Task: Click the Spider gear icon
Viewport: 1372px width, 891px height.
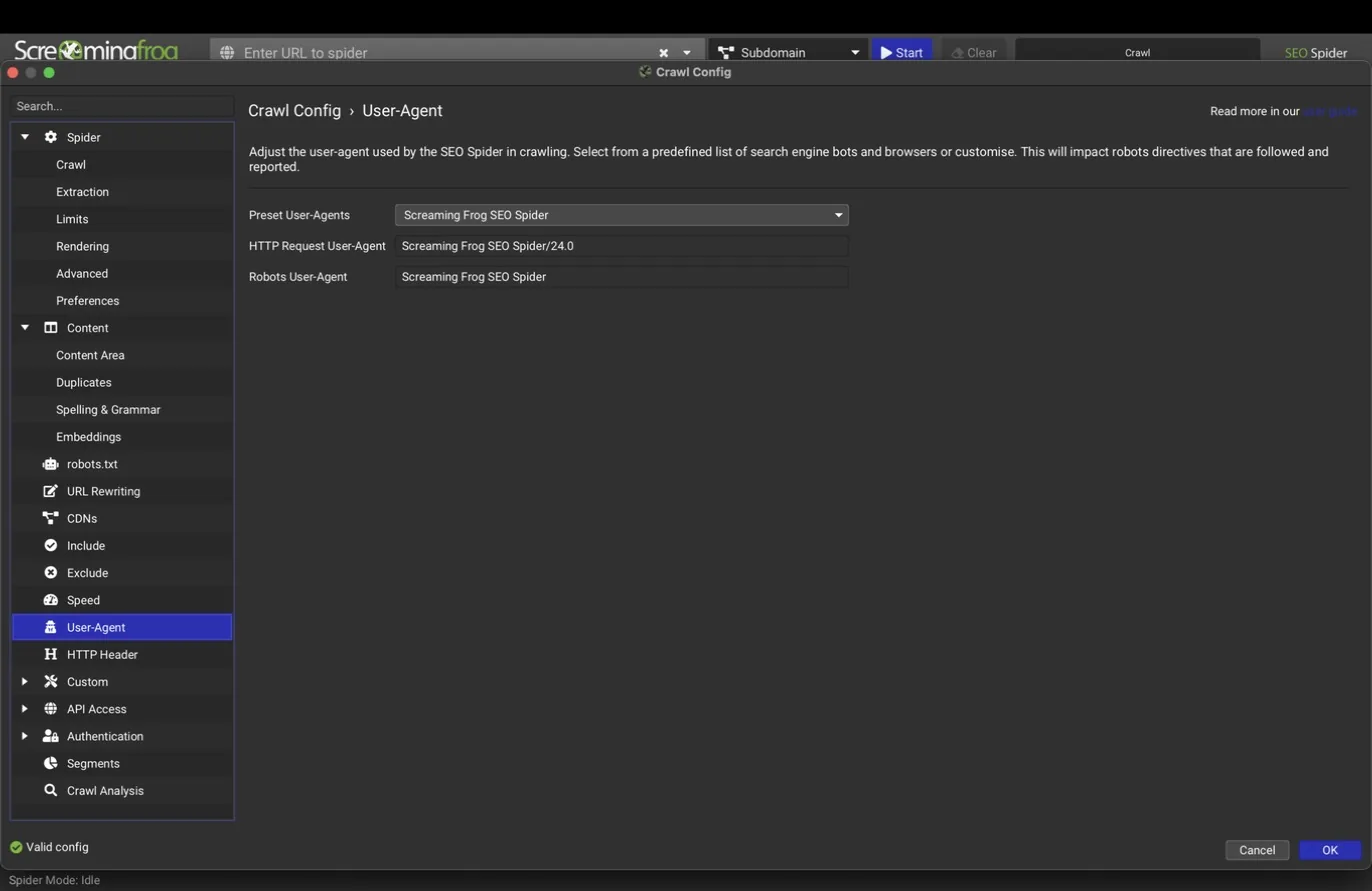Action: (x=50, y=137)
